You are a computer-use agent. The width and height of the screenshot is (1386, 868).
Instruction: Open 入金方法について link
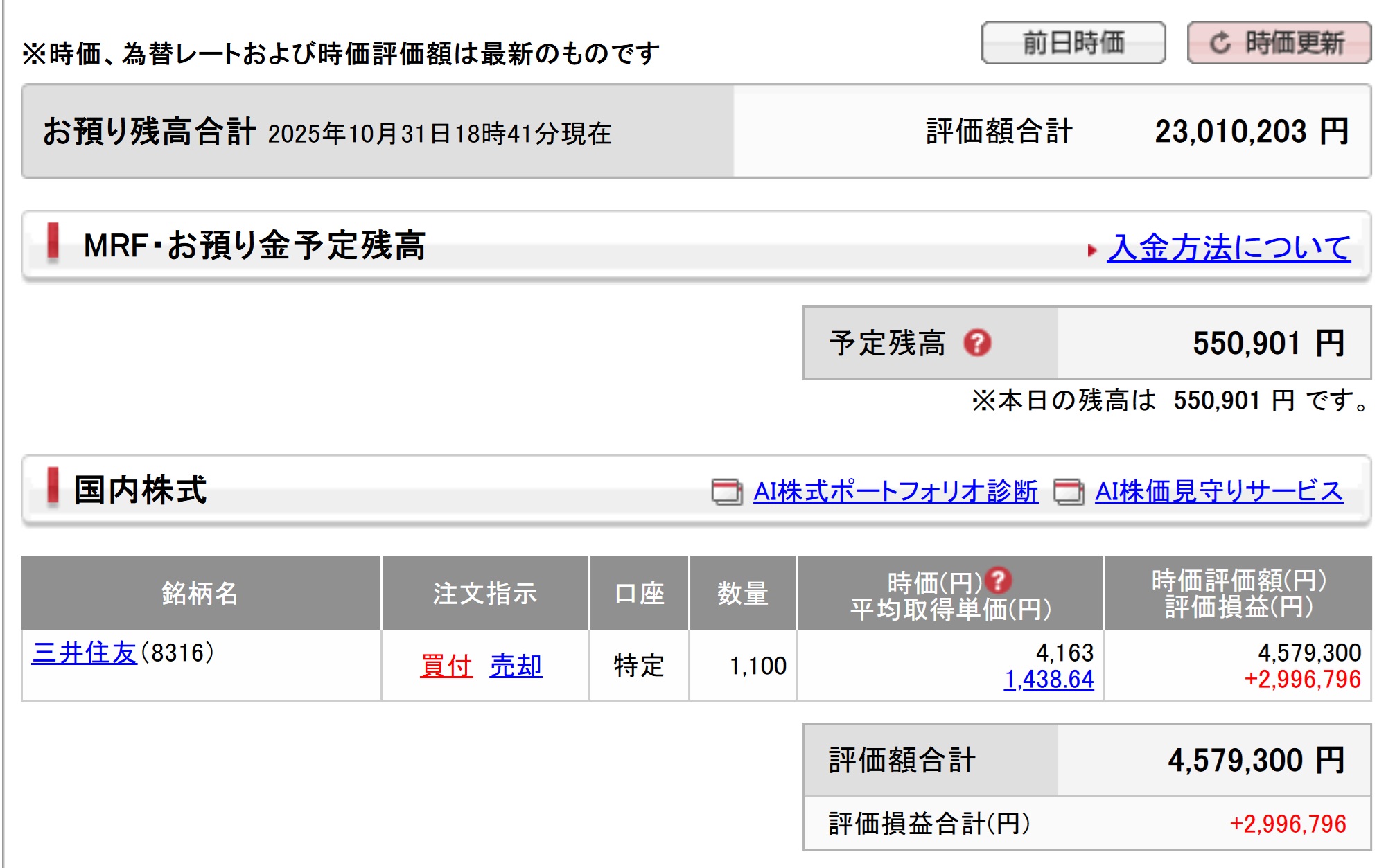[1229, 247]
